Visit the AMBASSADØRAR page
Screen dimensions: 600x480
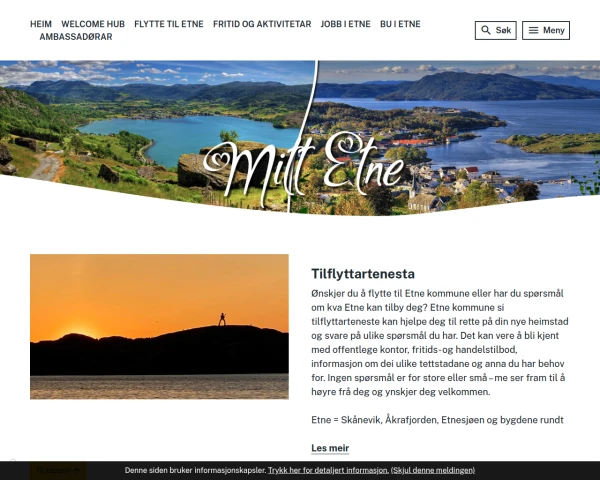pos(76,37)
